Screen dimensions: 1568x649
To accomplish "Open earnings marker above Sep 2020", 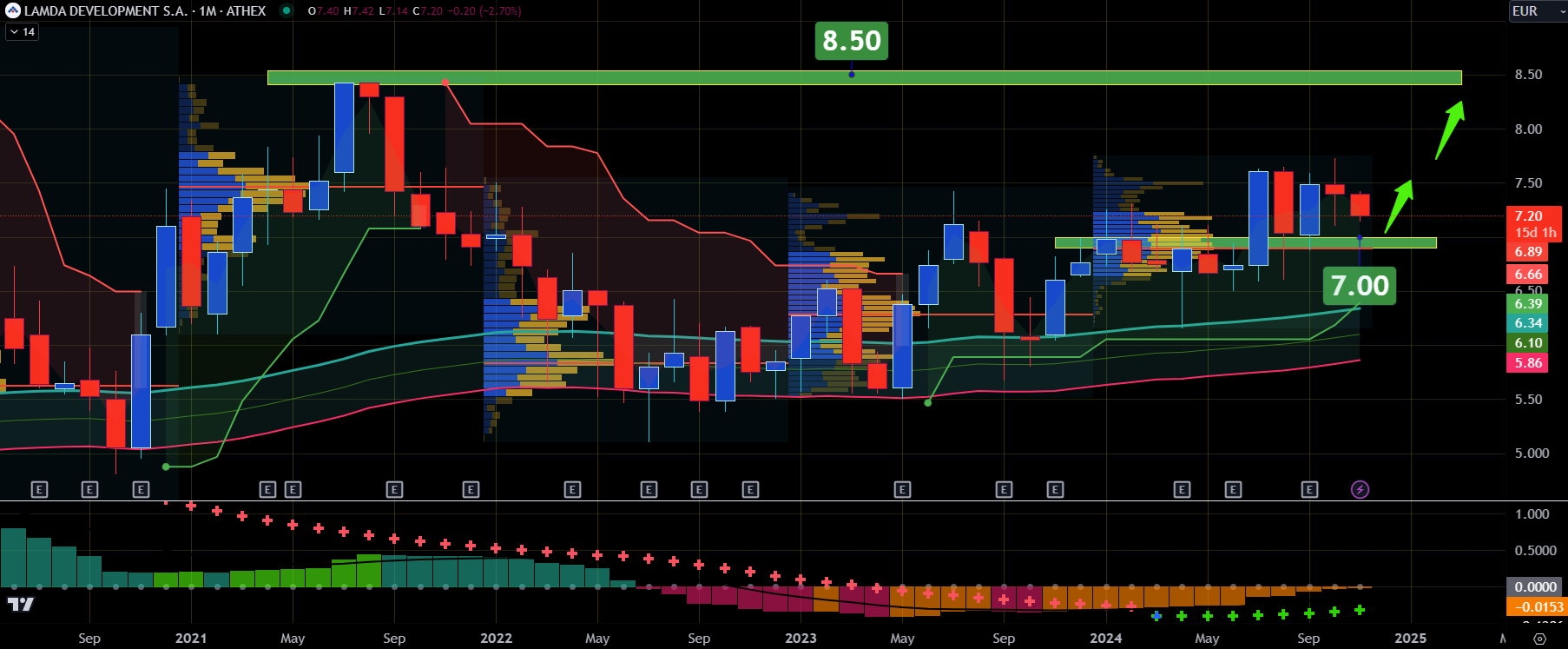I will 89,489.
